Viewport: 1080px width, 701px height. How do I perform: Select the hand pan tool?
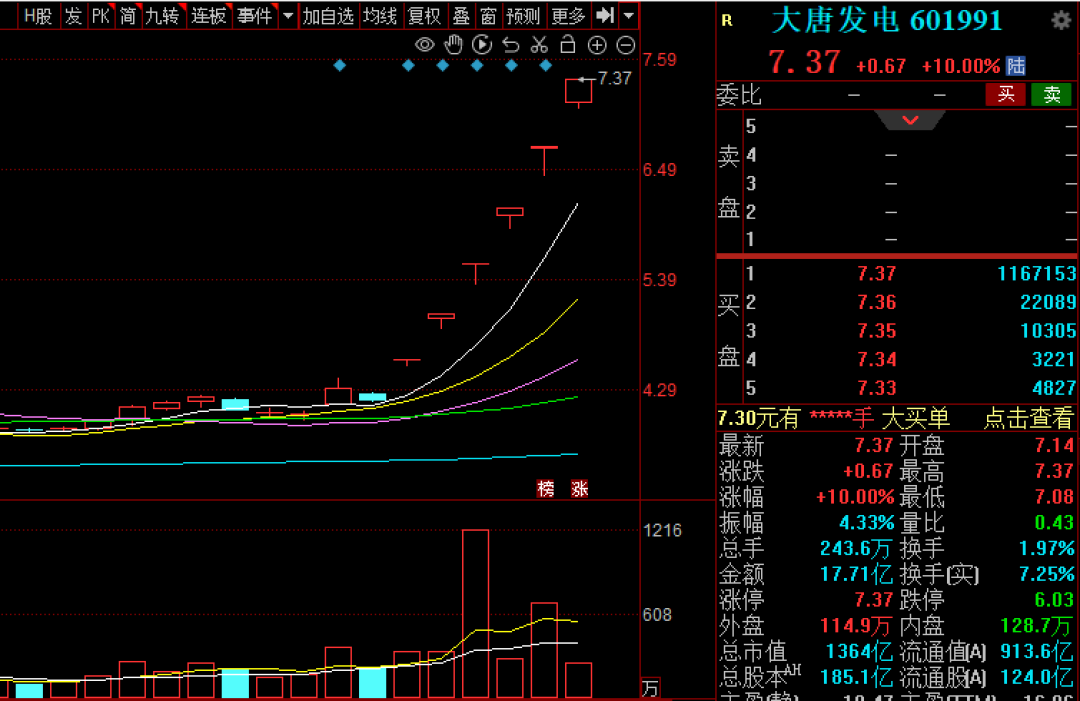click(x=453, y=45)
